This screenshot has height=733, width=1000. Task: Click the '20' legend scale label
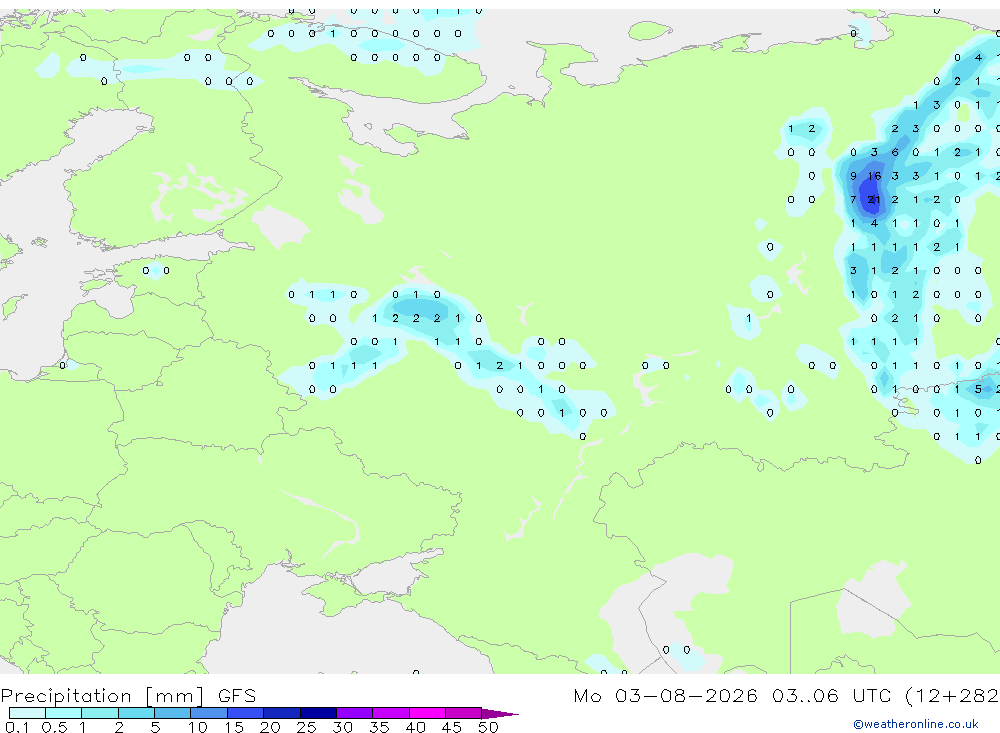pyautogui.click(x=270, y=727)
